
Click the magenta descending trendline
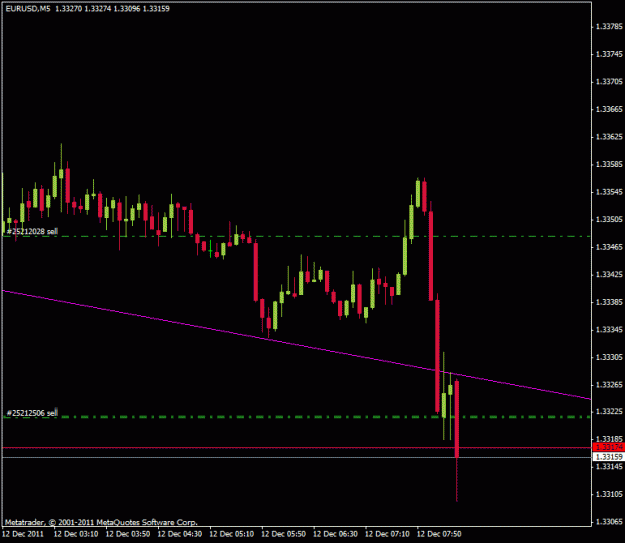(296, 344)
